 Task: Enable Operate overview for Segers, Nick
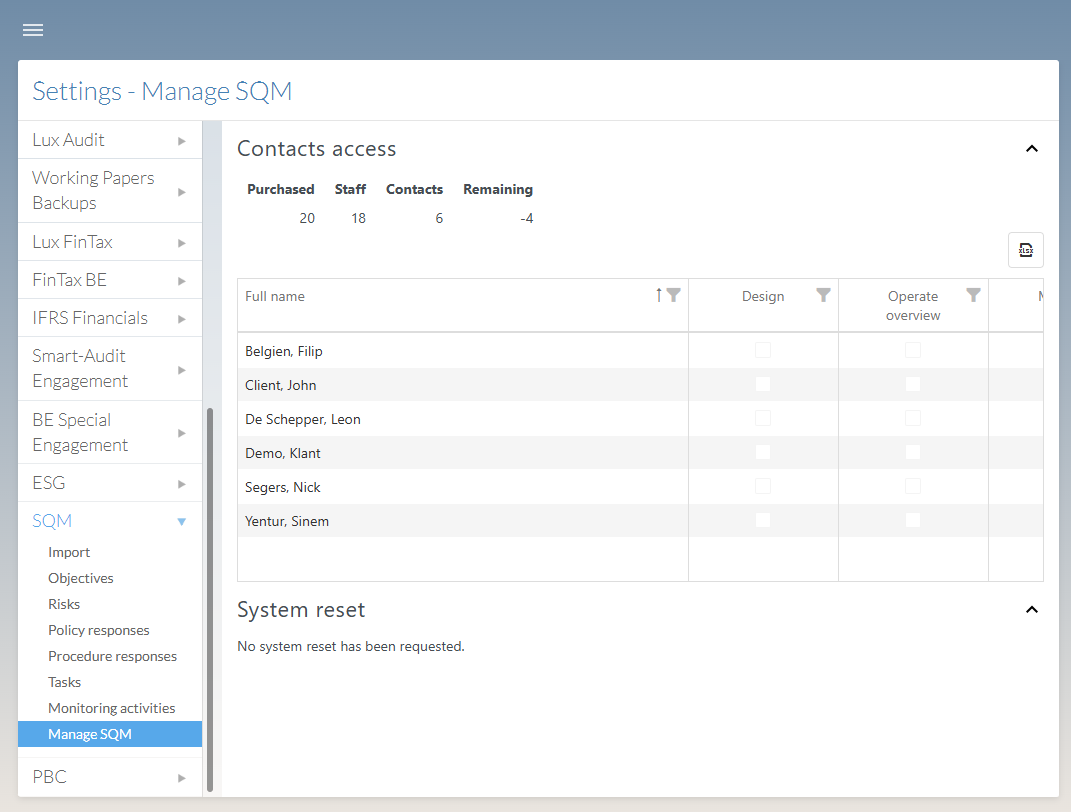tap(913, 486)
